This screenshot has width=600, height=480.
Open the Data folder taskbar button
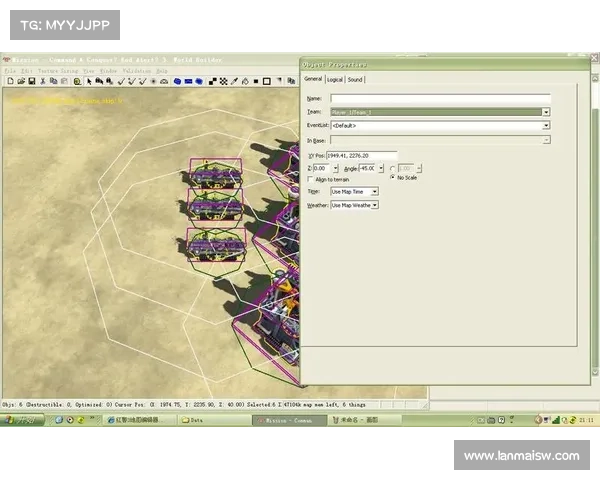pyautogui.click(x=214, y=420)
